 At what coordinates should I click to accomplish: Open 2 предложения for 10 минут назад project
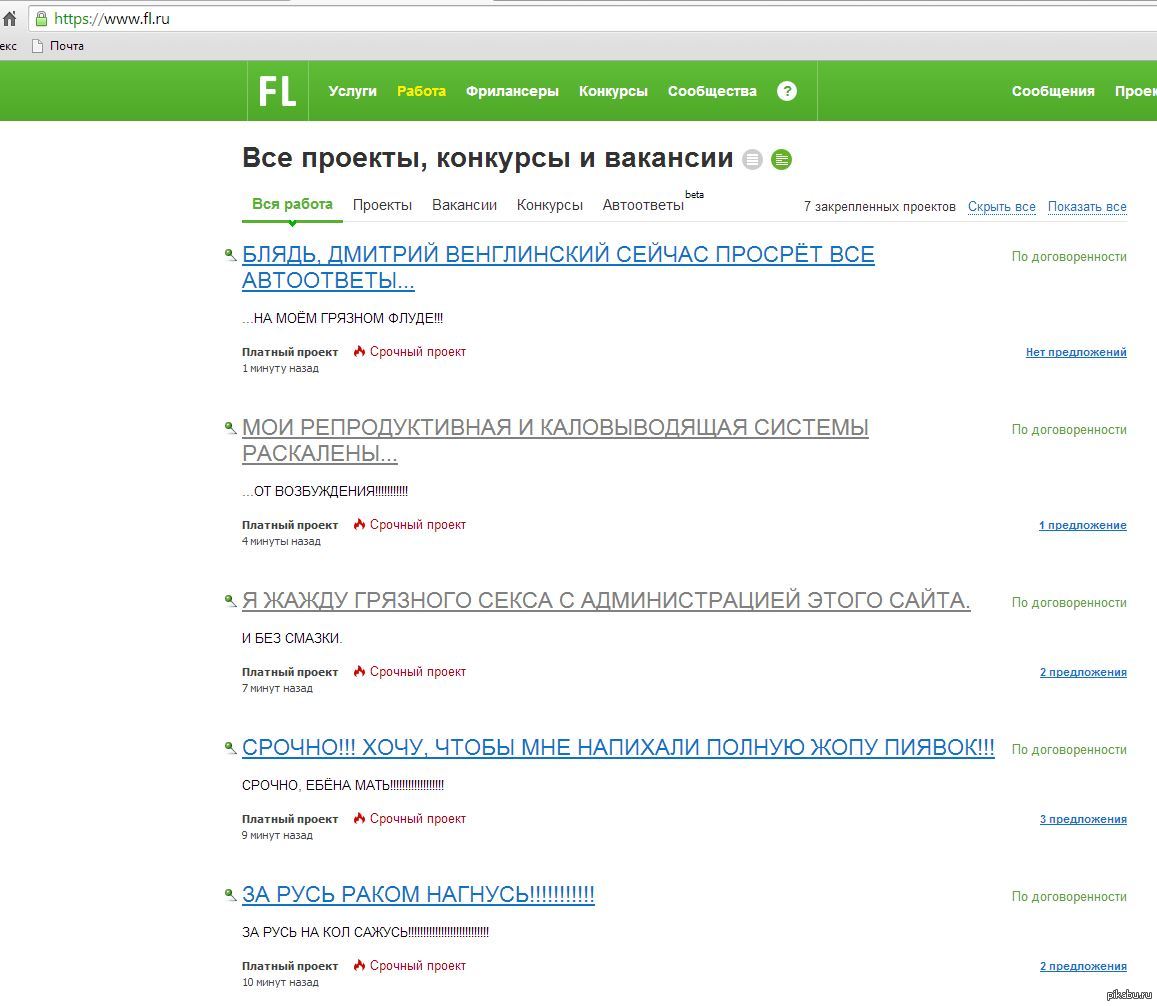pos(1083,965)
